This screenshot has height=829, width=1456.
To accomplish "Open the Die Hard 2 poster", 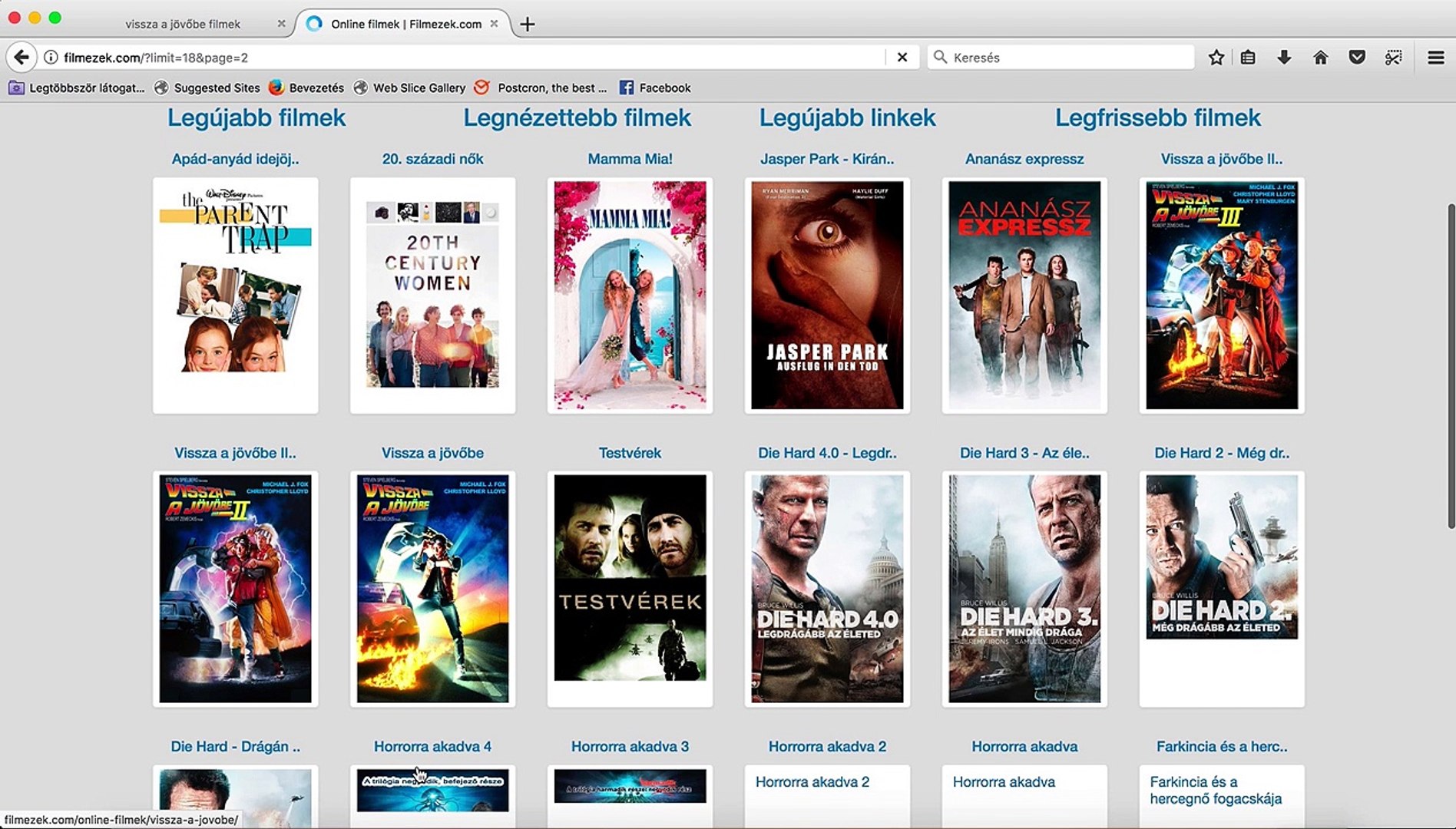I will [x=1222, y=589].
